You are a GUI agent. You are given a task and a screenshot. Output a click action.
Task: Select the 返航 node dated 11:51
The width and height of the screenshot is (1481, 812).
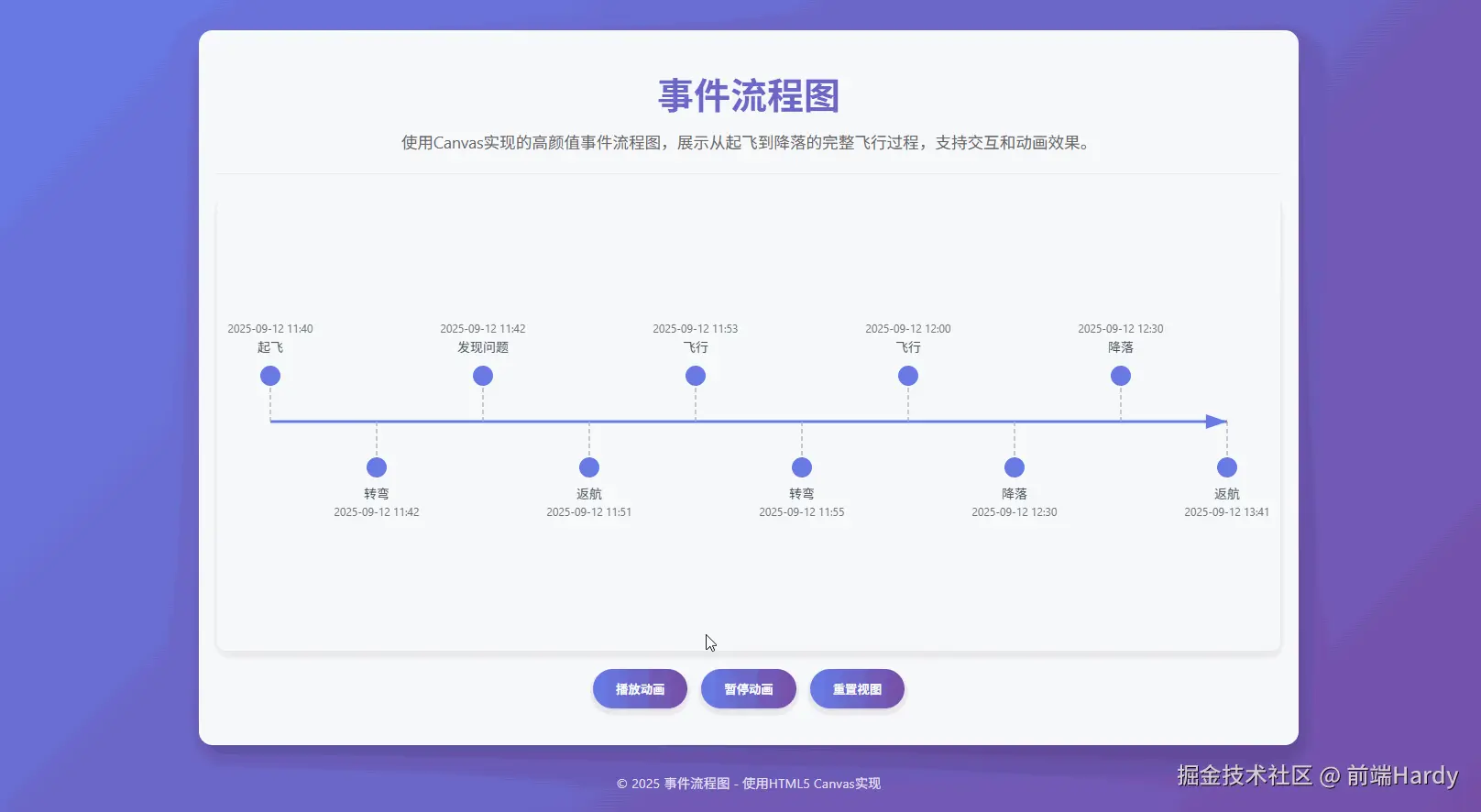click(589, 467)
